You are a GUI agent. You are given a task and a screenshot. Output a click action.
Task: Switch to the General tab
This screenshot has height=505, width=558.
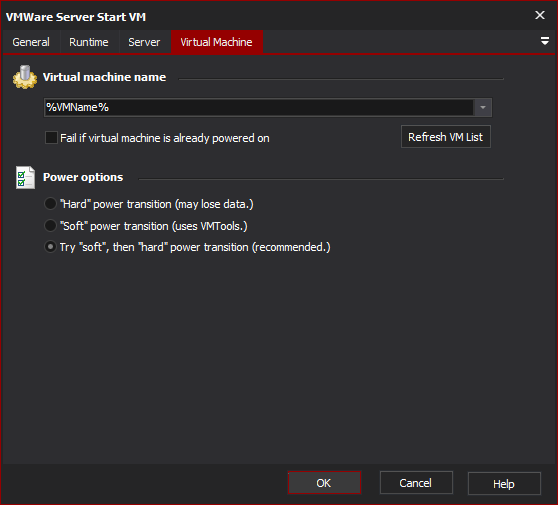(x=31, y=42)
